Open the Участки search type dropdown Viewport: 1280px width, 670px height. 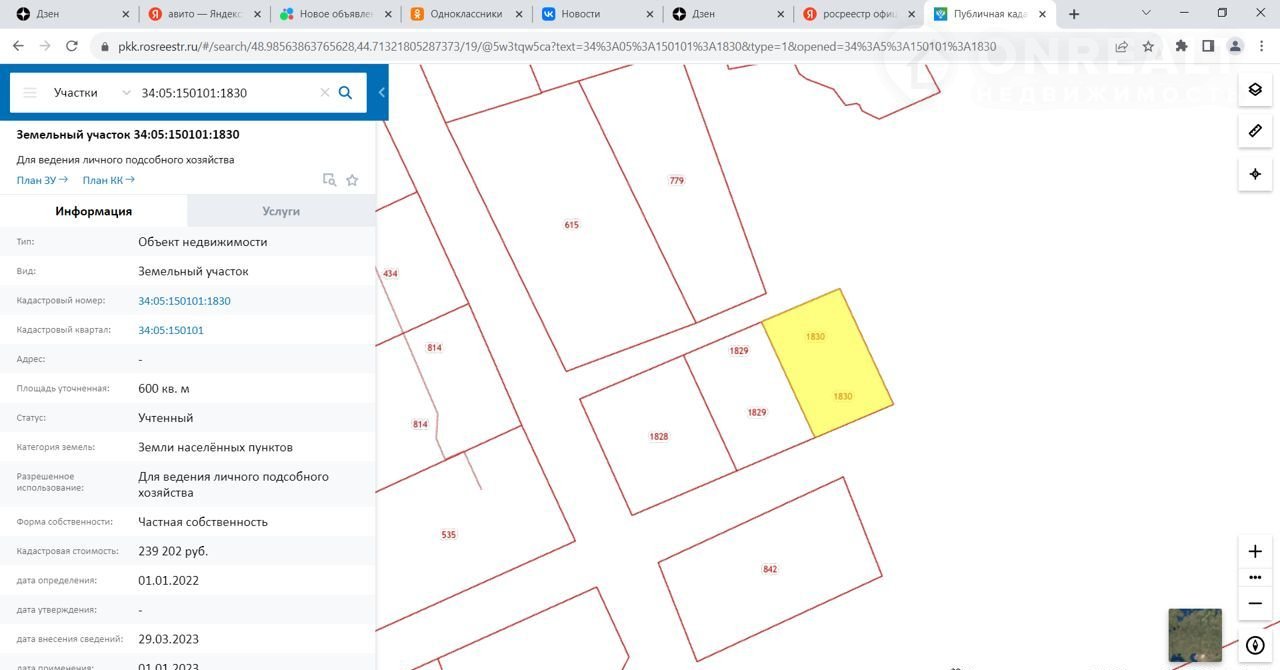tap(91, 92)
